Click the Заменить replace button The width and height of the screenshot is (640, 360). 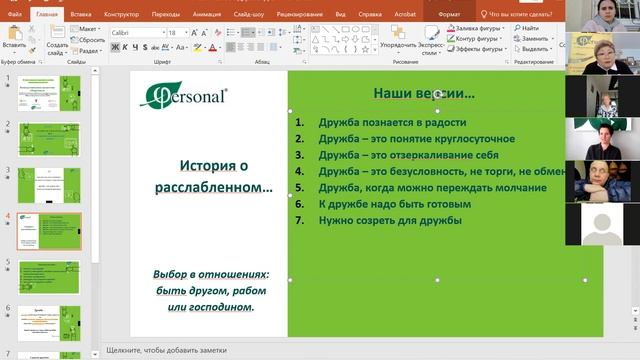click(534, 38)
